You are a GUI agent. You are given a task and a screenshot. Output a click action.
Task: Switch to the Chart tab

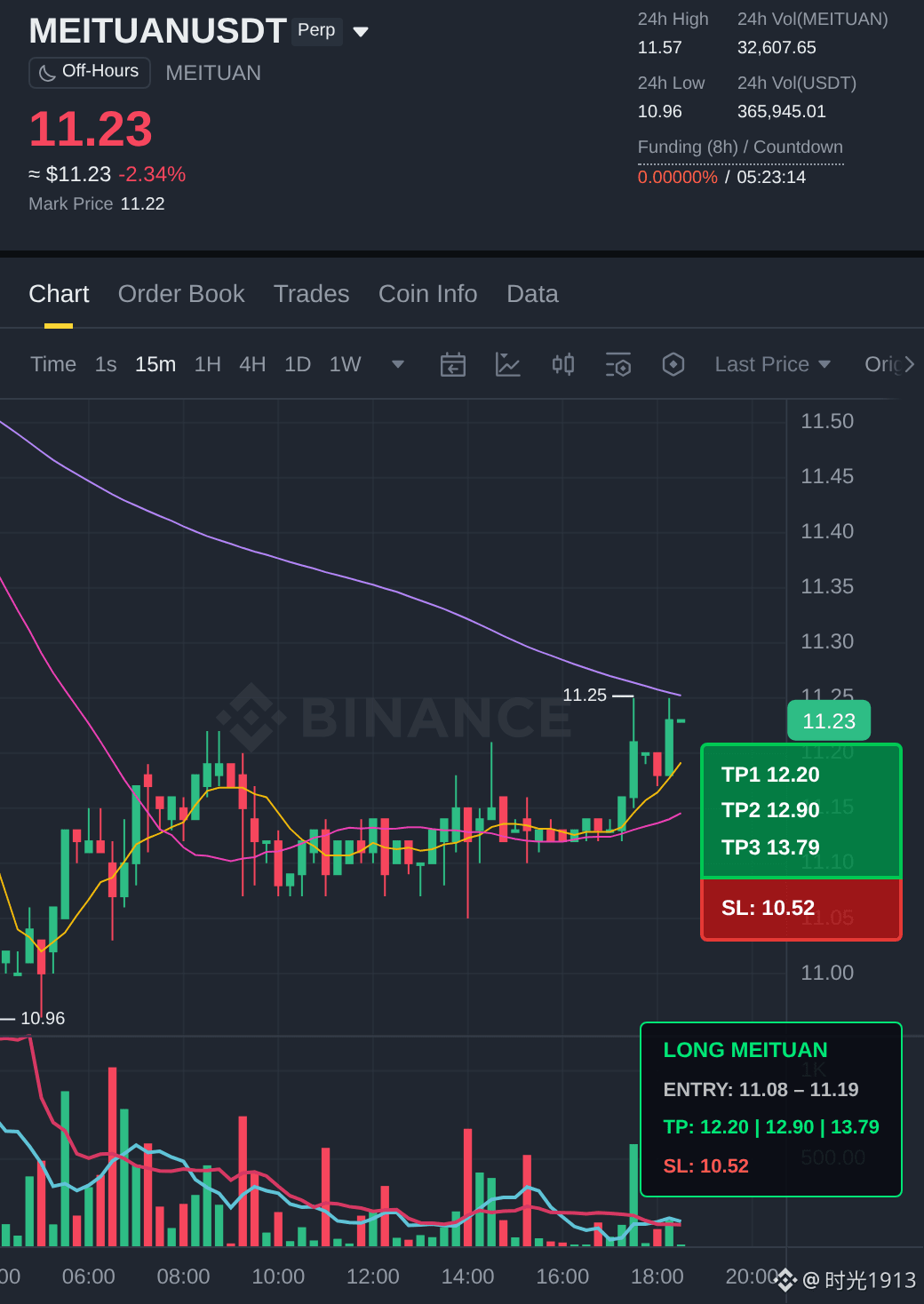[59, 294]
